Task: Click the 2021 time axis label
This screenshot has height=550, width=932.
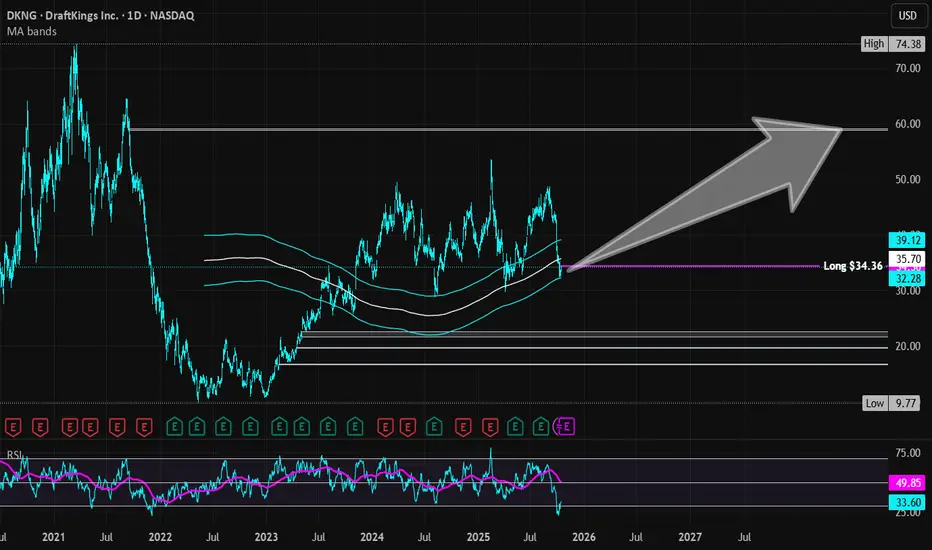Action: pyautogui.click(x=53, y=537)
